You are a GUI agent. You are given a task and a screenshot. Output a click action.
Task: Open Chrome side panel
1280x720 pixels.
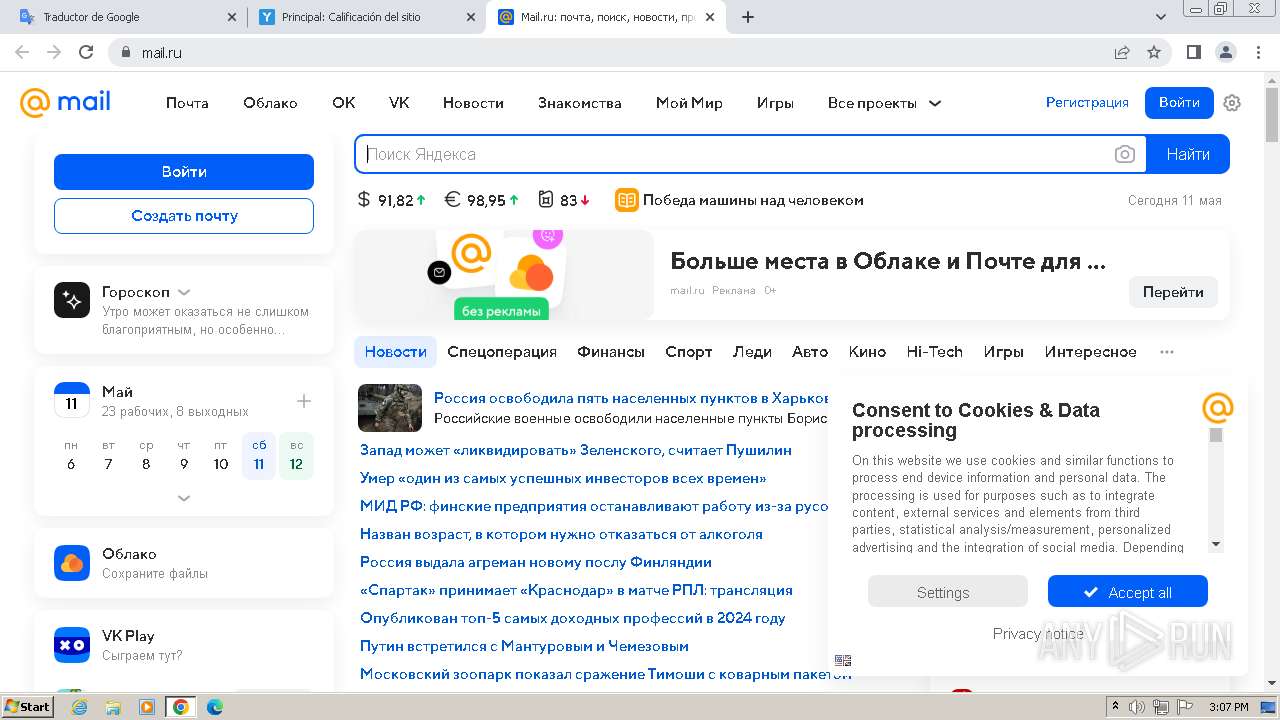(1193, 52)
